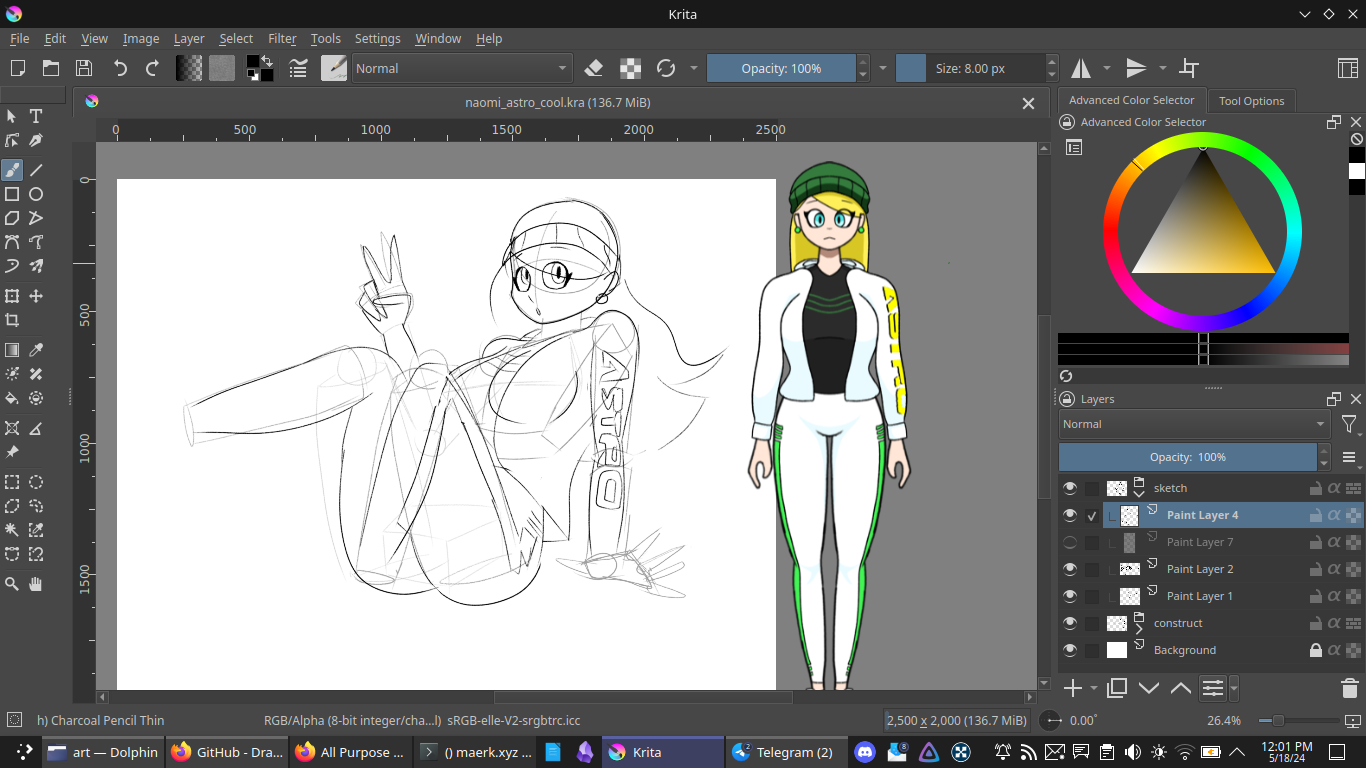Hide the sketch group layer
This screenshot has width=1366, height=768.
[x=1070, y=488]
